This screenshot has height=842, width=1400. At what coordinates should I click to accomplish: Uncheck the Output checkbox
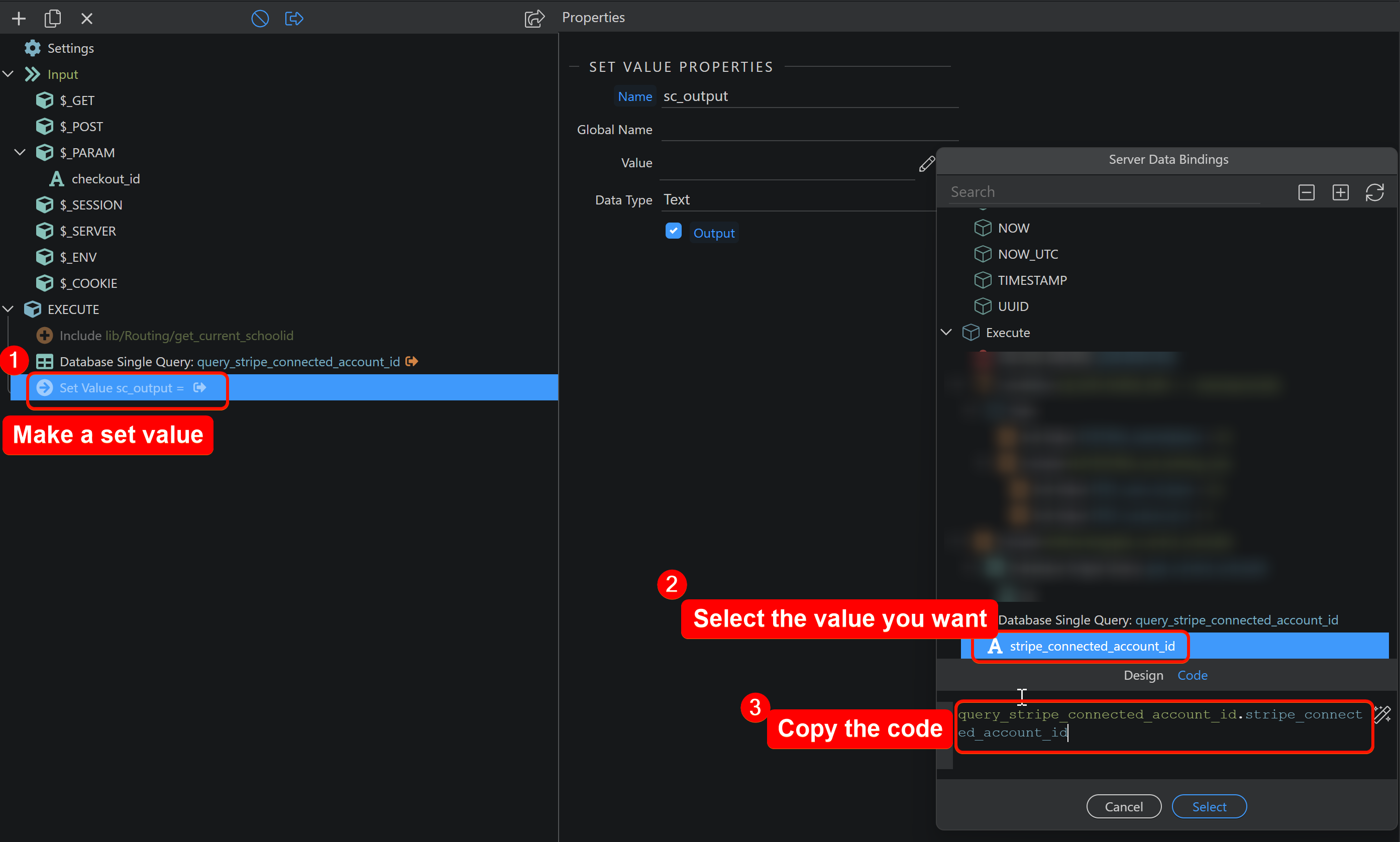pyautogui.click(x=673, y=232)
